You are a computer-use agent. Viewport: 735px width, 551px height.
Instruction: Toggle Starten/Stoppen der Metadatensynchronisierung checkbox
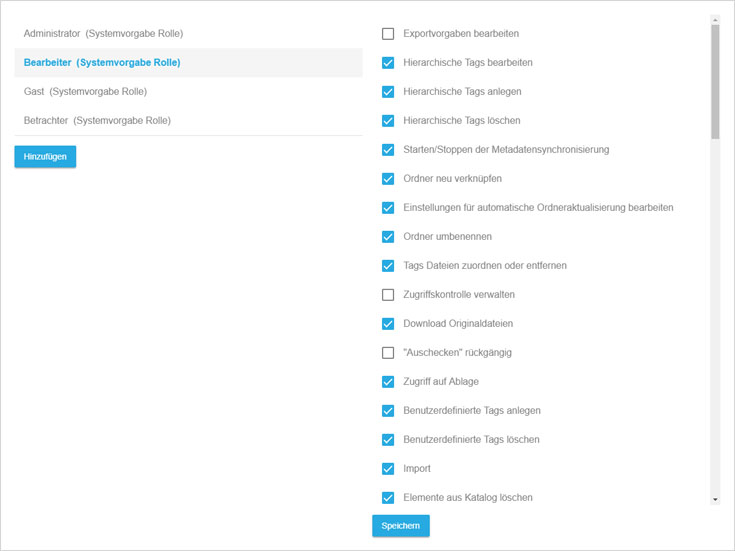[x=388, y=150]
